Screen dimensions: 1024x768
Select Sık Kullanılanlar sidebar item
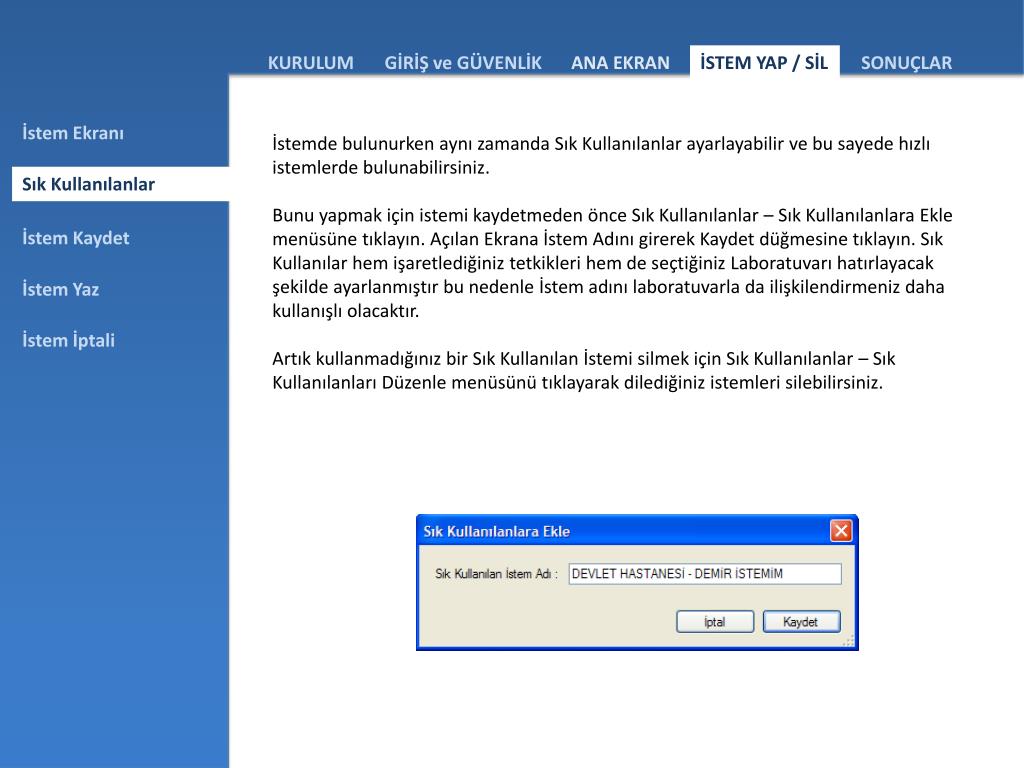(120, 184)
